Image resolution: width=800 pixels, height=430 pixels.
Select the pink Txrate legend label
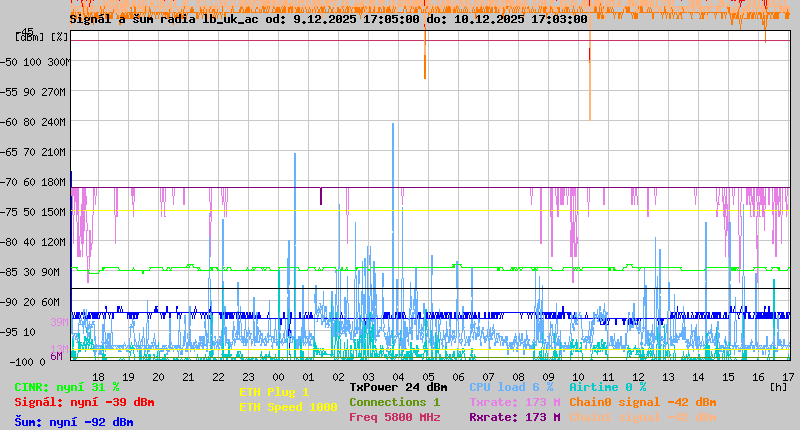514,402
